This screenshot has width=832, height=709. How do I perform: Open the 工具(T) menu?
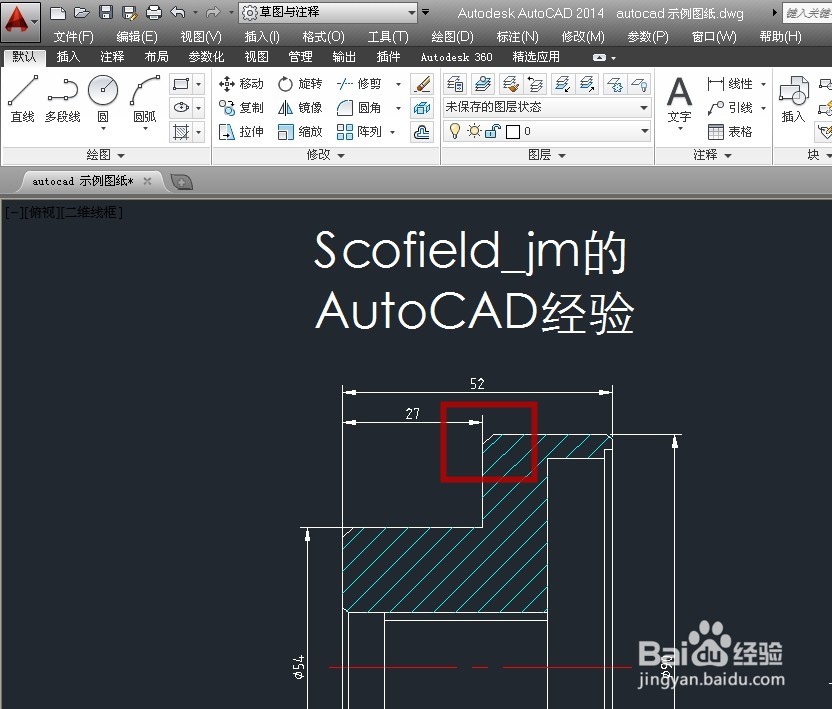coord(389,35)
